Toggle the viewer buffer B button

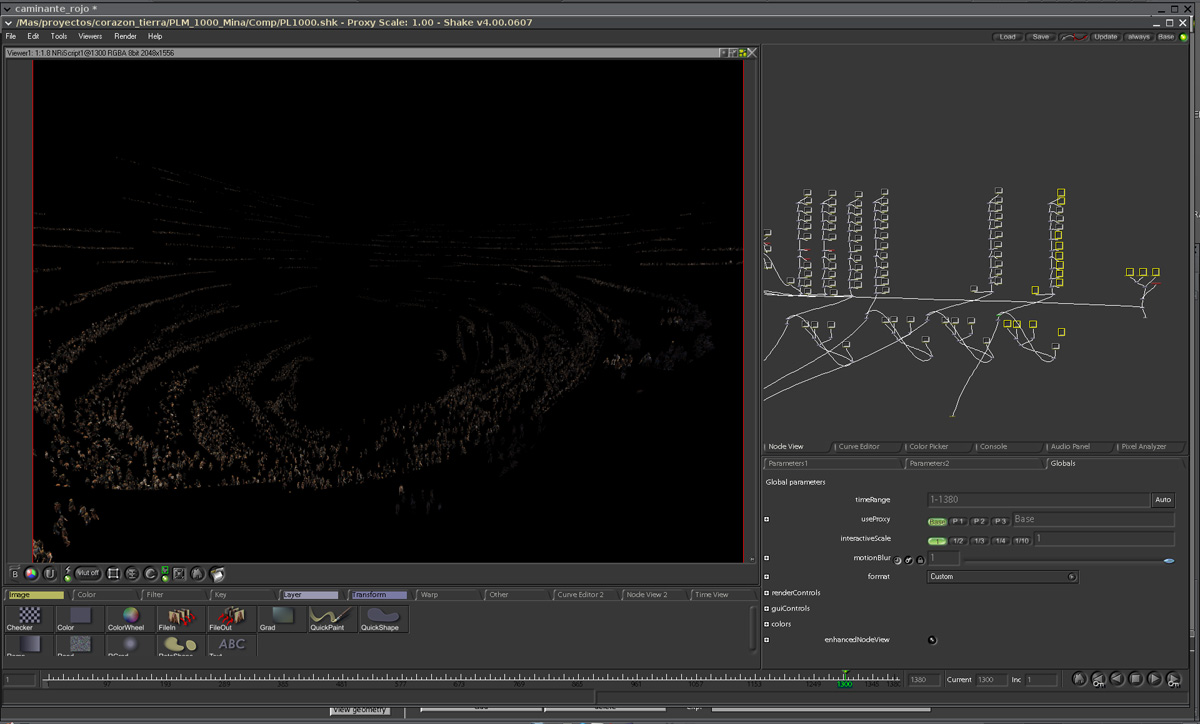click(15, 574)
